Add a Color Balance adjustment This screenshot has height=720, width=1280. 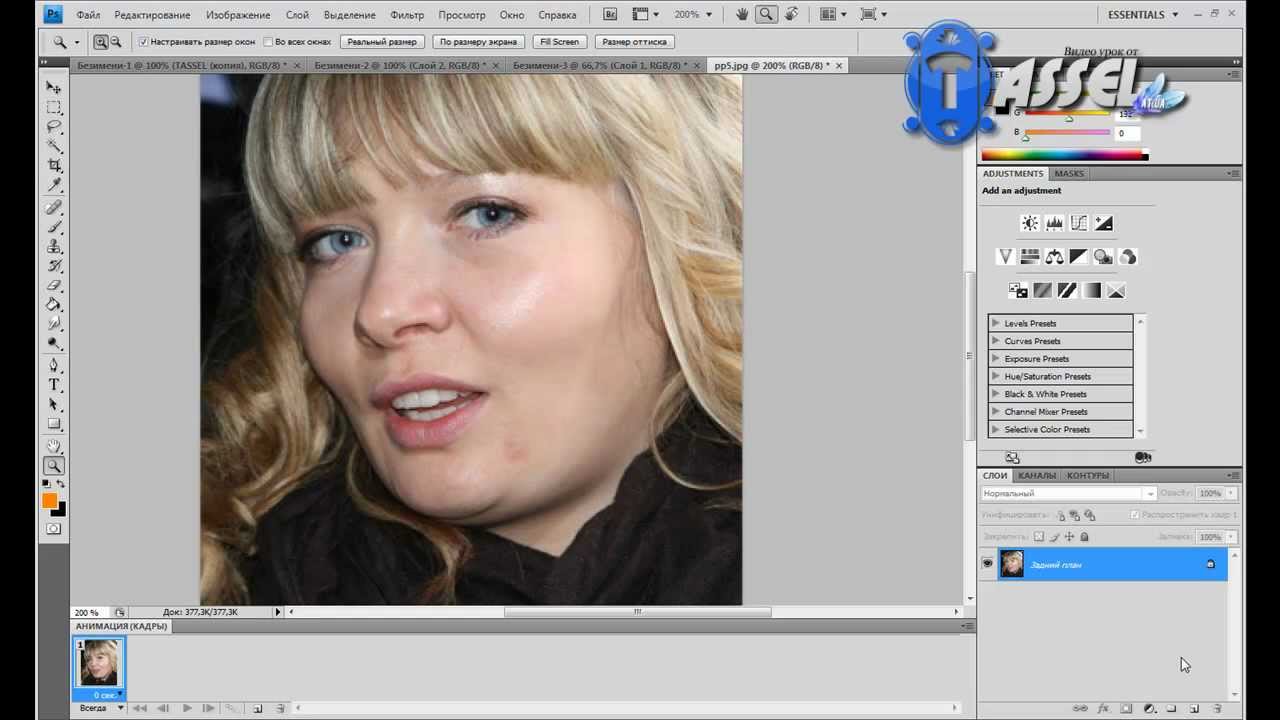[x=1054, y=257]
